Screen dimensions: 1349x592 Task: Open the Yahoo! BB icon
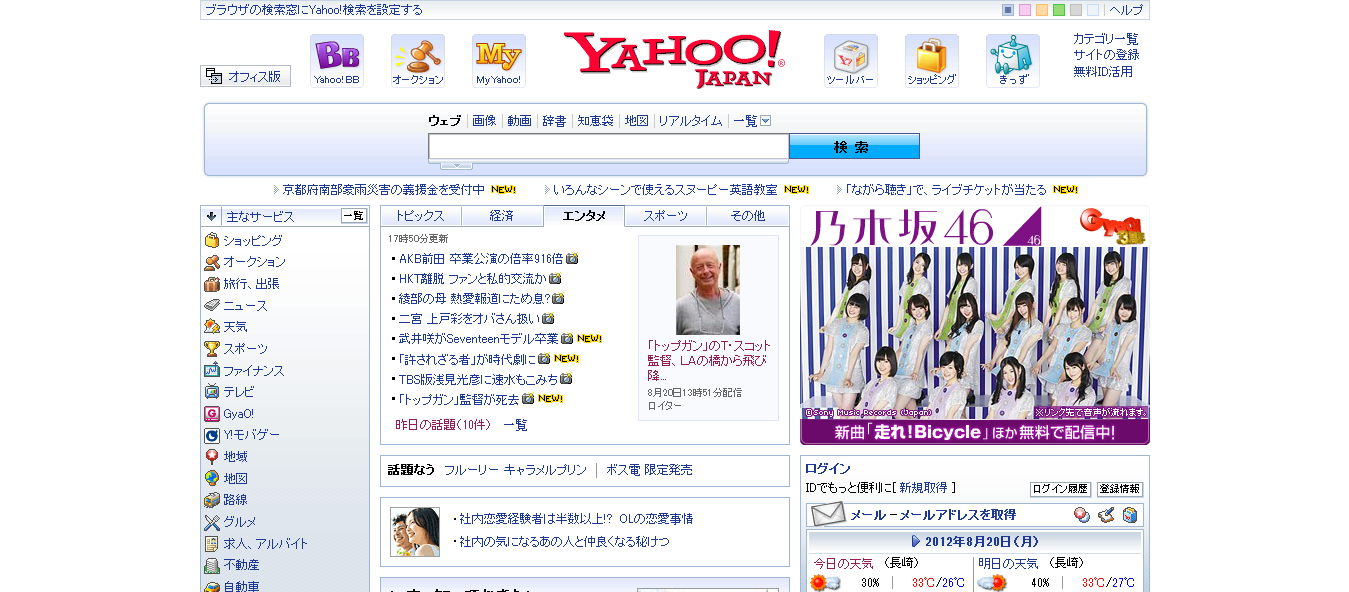[x=337, y=61]
